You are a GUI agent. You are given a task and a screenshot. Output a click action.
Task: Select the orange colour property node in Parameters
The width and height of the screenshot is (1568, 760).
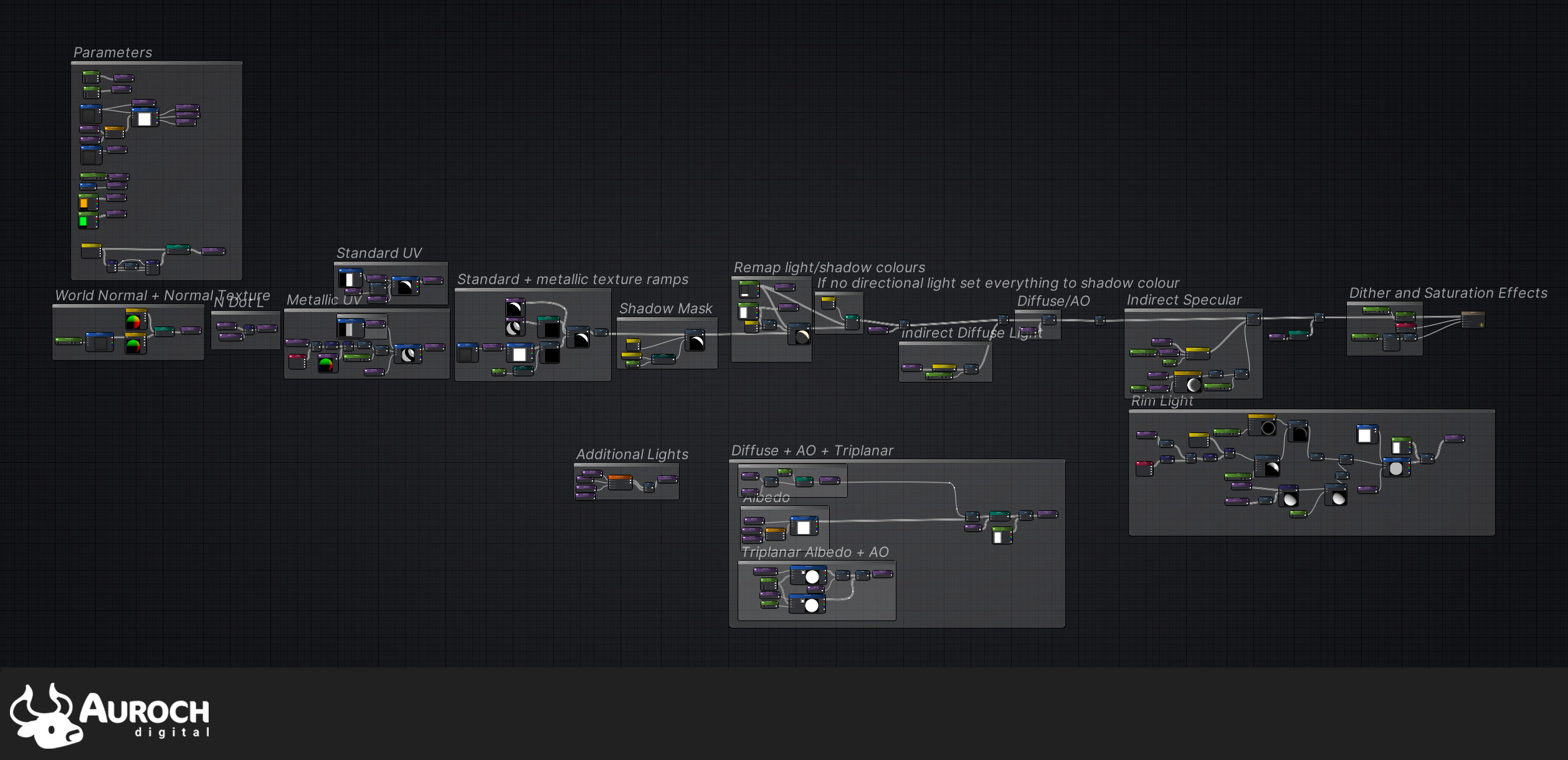(88, 202)
